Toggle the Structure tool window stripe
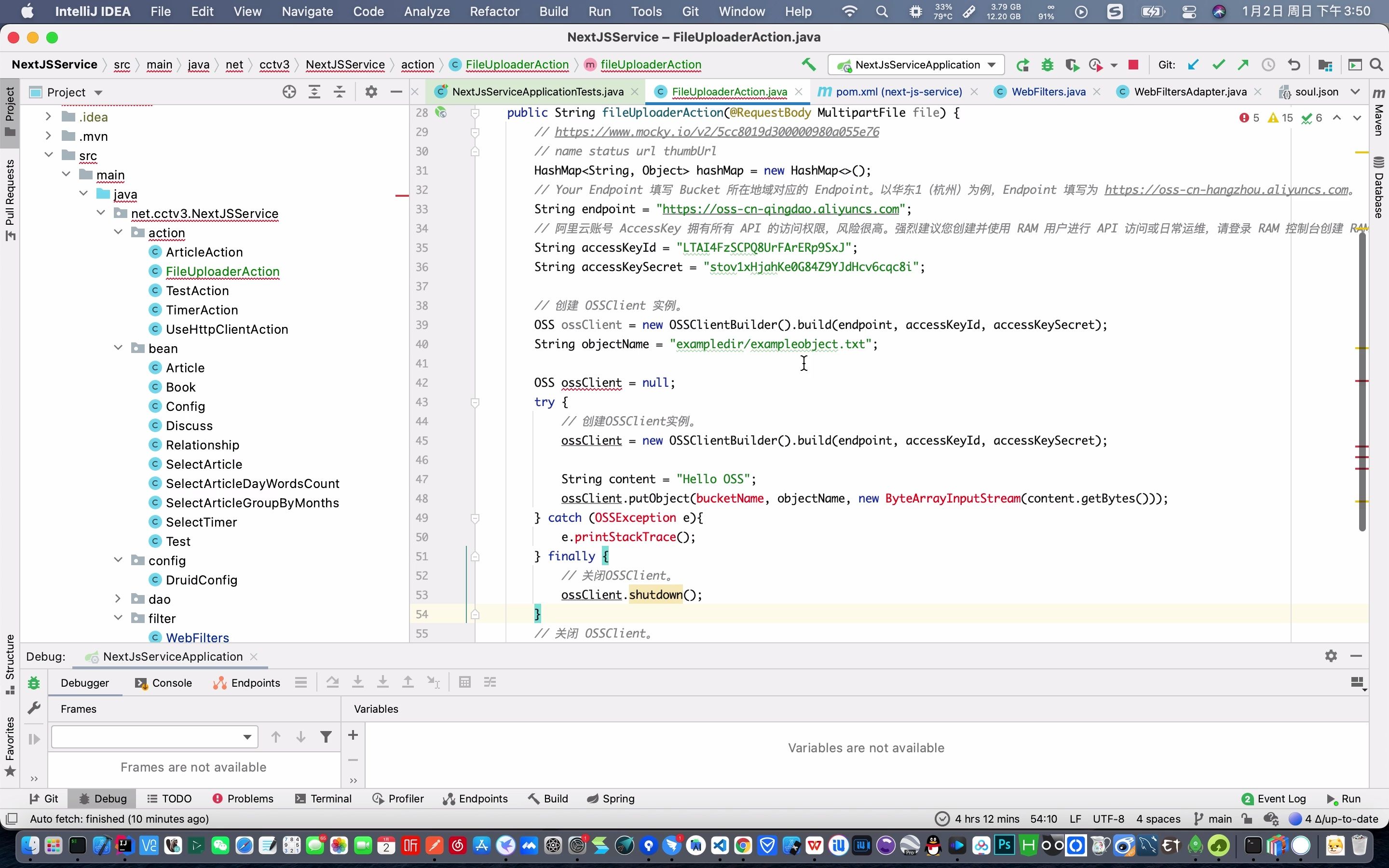Image resolution: width=1389 pixels, height=868 pixels. click(10, 664)
